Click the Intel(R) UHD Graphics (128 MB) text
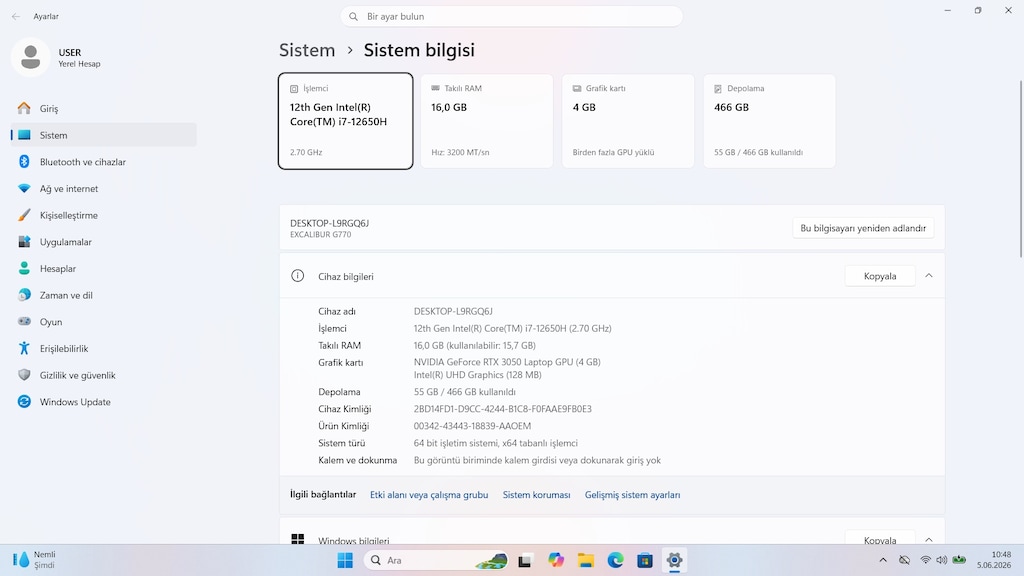The image size is (1024, 576). coord(477,375)
